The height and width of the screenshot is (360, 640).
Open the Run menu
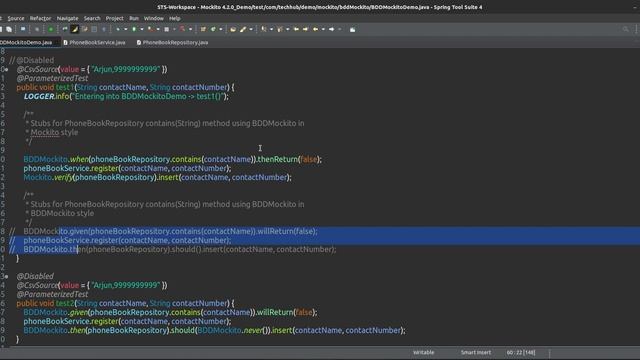134,18
